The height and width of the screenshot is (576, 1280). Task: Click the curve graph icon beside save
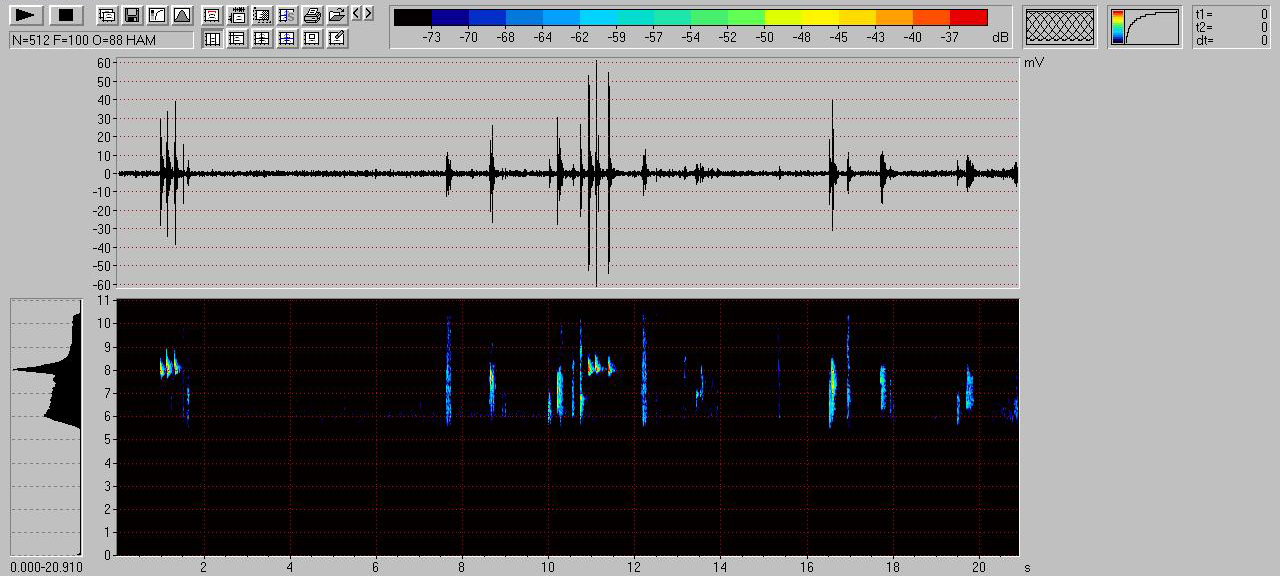coord(157,15)
